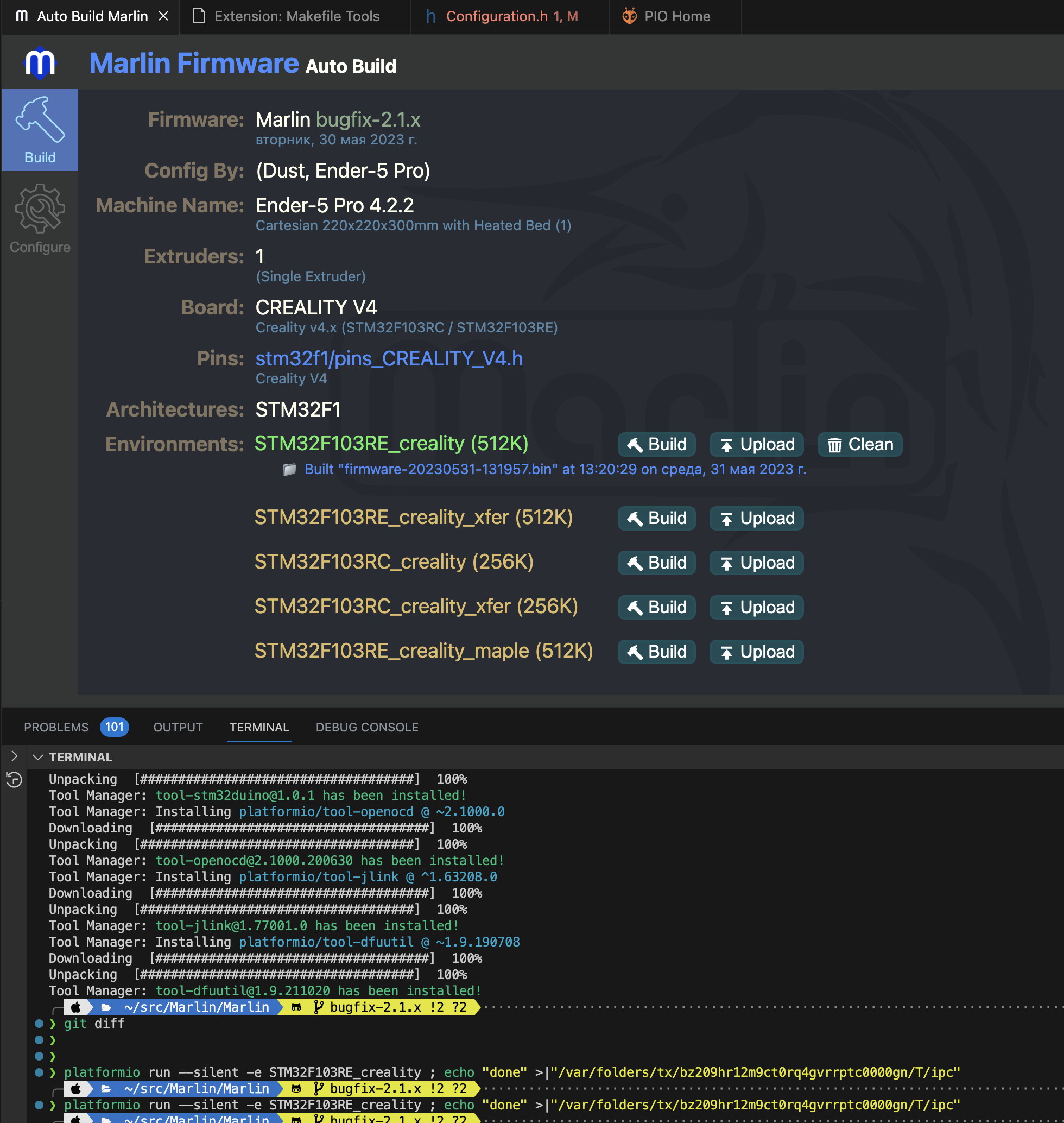Show the Problems panel tab
The image size is (1064, 1123).
click(56, 727)
